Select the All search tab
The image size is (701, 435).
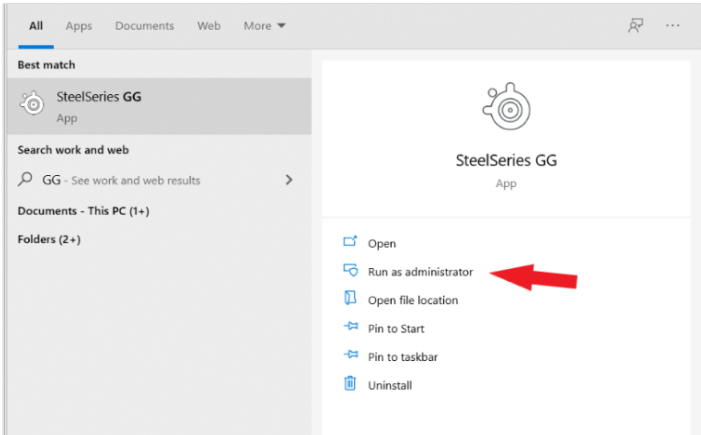click(x=36, y=26)
